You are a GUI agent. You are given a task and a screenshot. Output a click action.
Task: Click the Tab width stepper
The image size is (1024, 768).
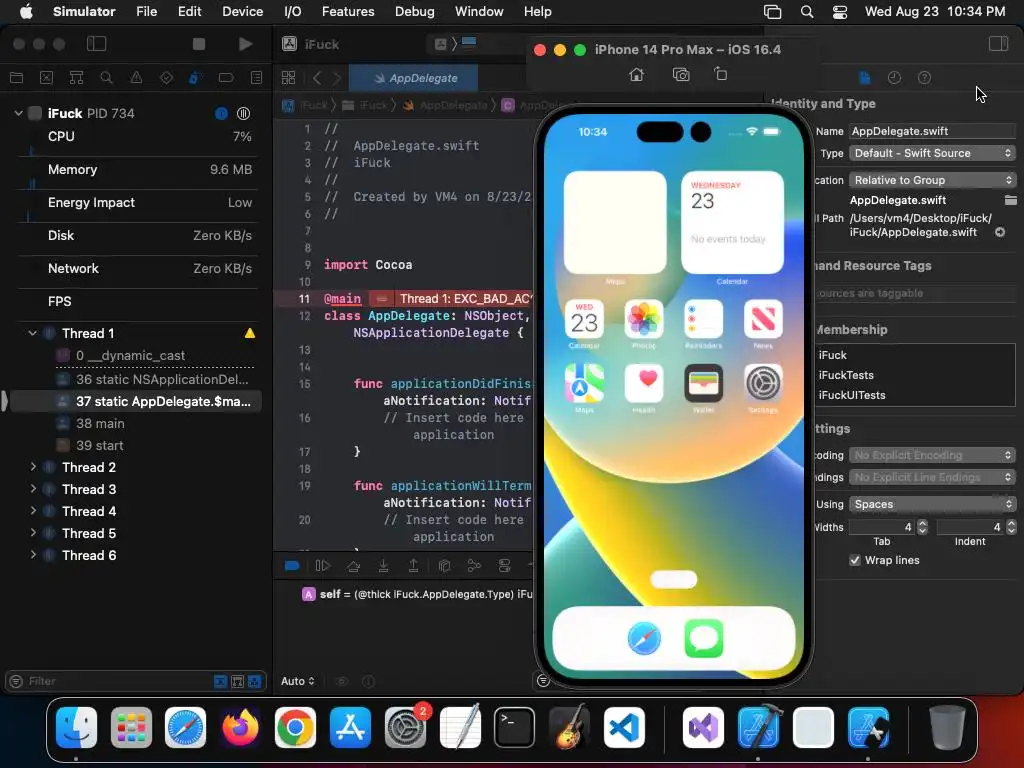point(922,527)
